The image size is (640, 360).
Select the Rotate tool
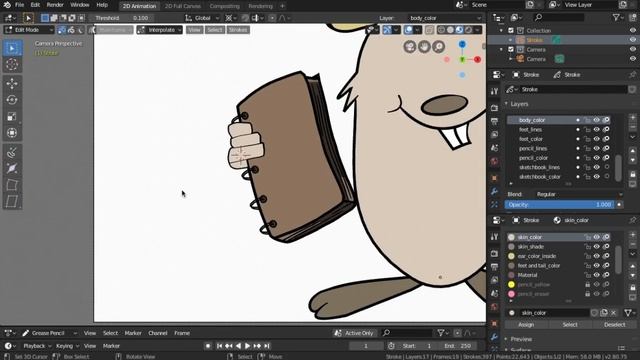pos(12,100)
